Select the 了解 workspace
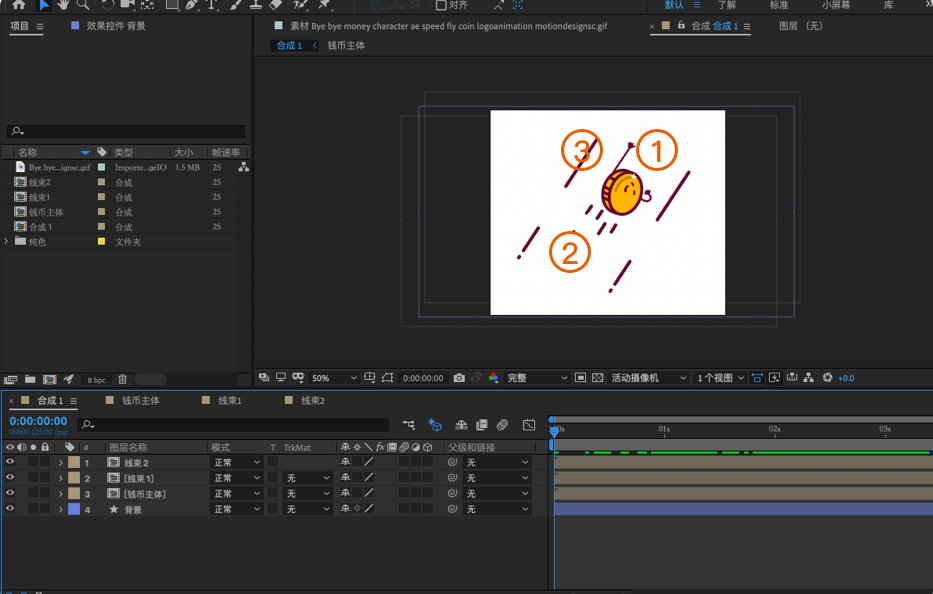The height and width of the screenshot is (594, 933). (727, 5)
